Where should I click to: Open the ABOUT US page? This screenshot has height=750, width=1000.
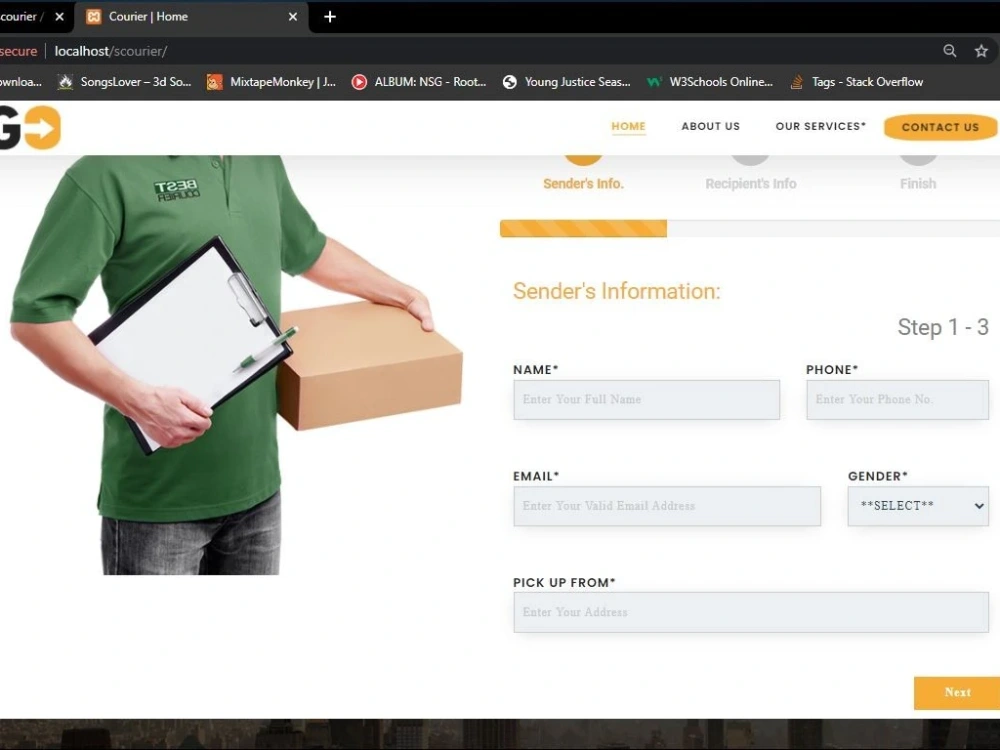point(710,126)
